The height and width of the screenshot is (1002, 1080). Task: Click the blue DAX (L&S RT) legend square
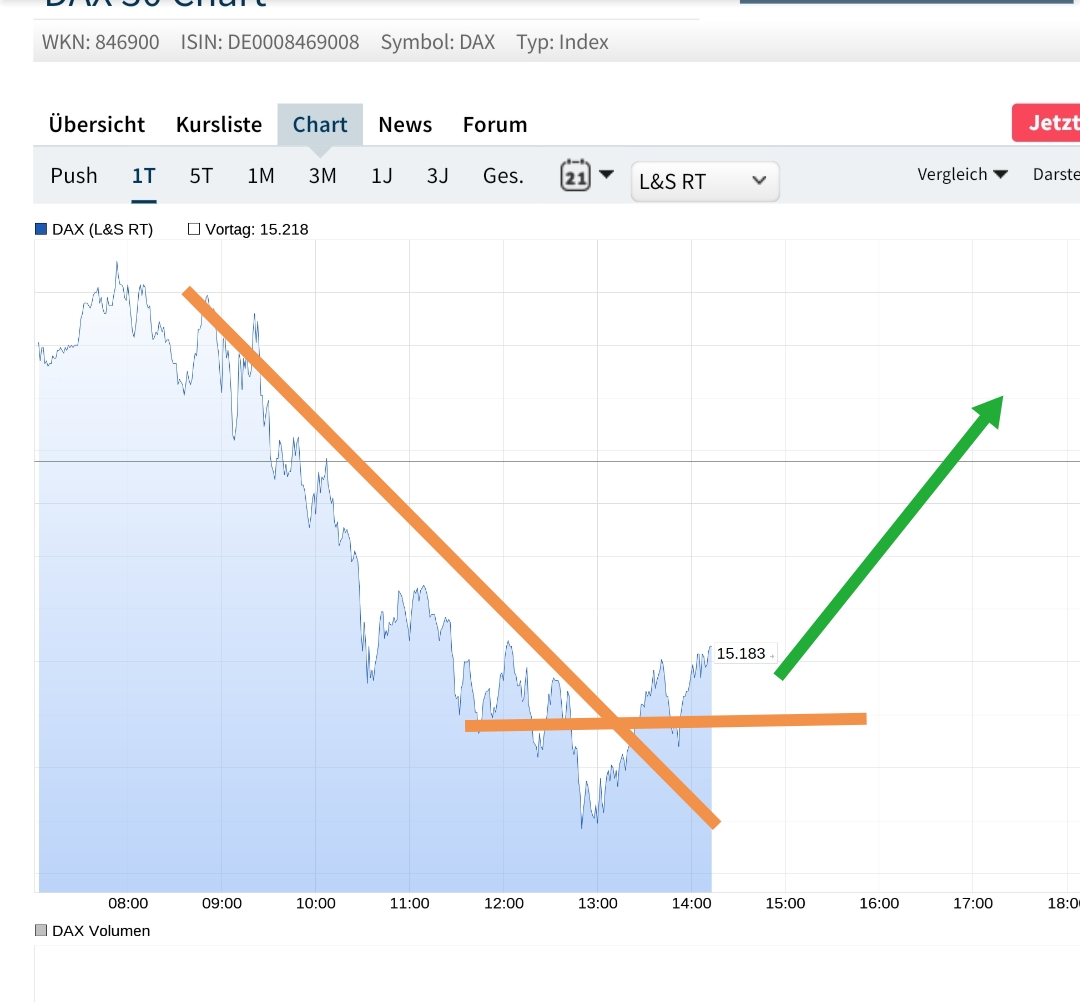point(39,229)
